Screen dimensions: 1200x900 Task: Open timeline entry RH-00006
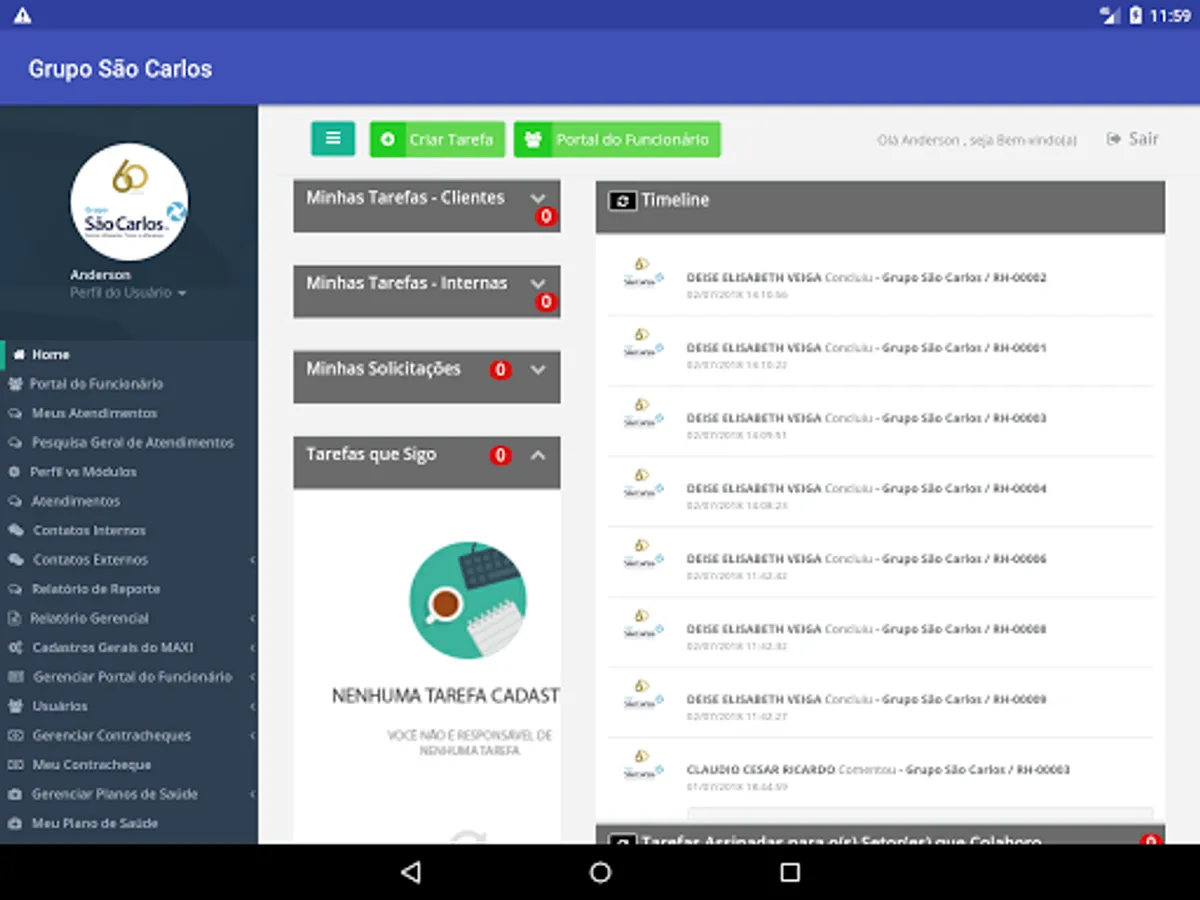(x=881, y=564)
